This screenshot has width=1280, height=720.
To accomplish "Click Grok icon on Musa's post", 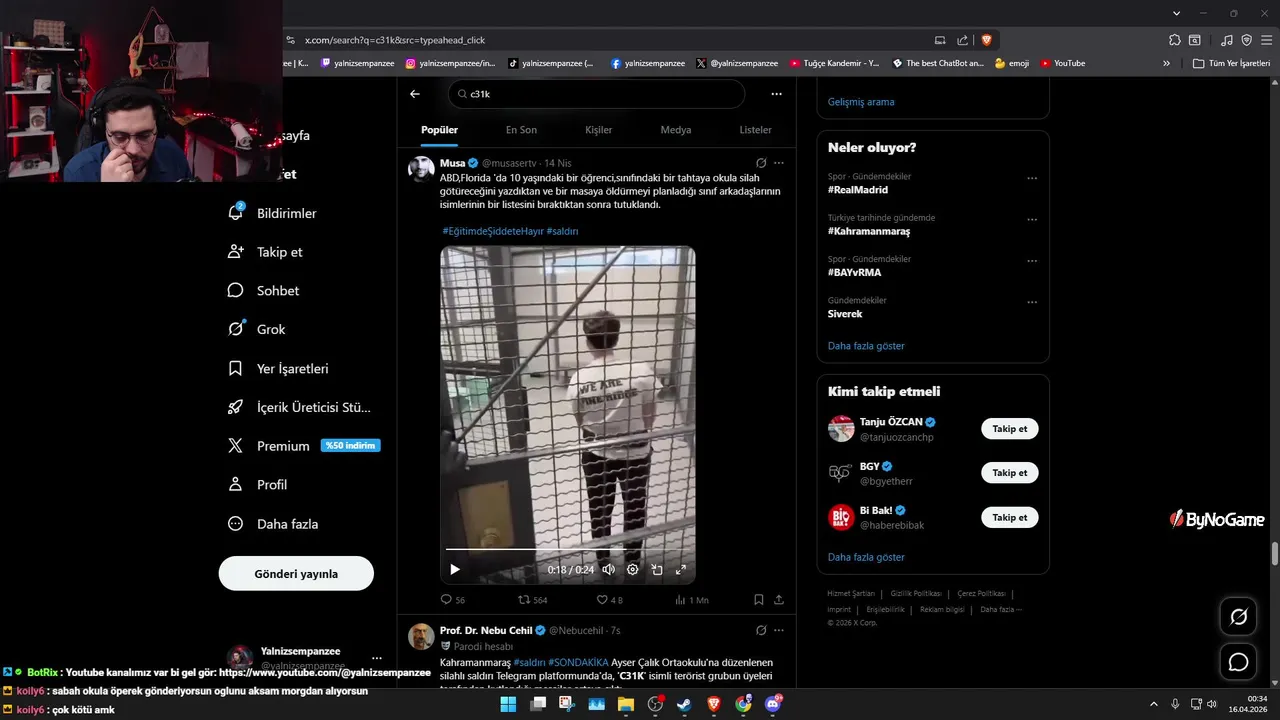I will coord(761,163).
